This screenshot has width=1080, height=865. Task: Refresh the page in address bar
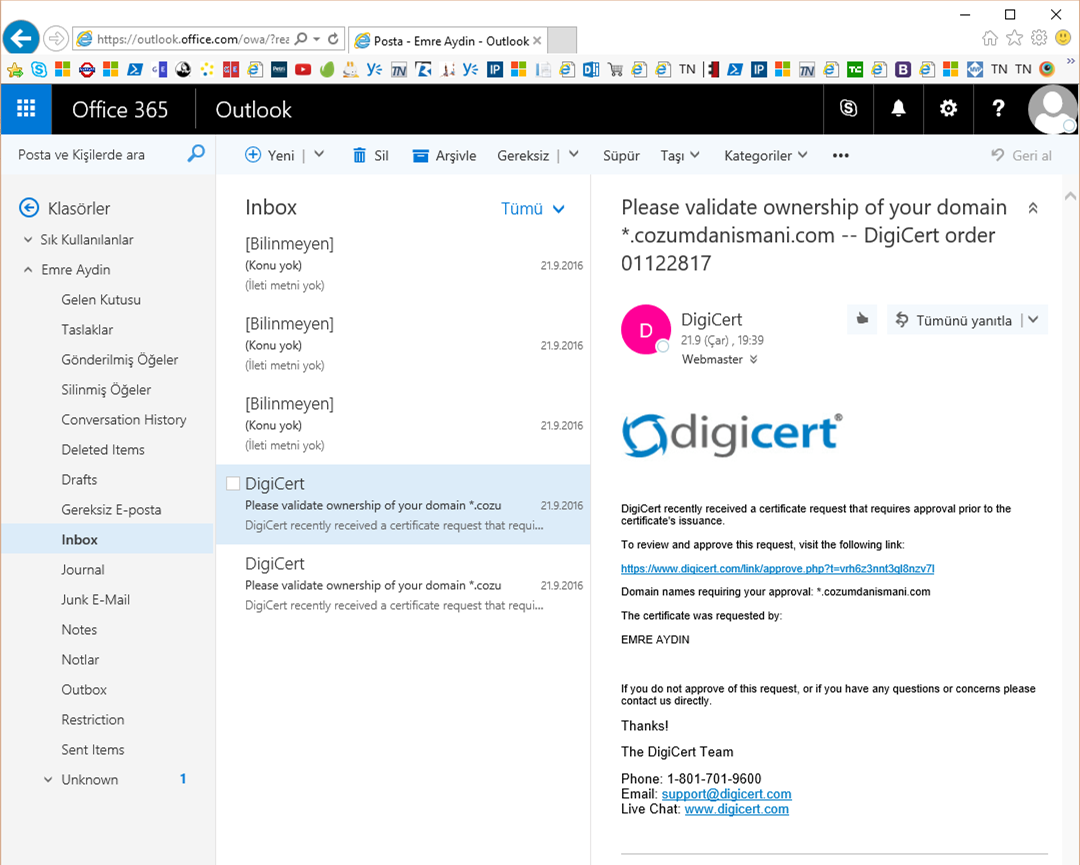click(x=333, y=39)
